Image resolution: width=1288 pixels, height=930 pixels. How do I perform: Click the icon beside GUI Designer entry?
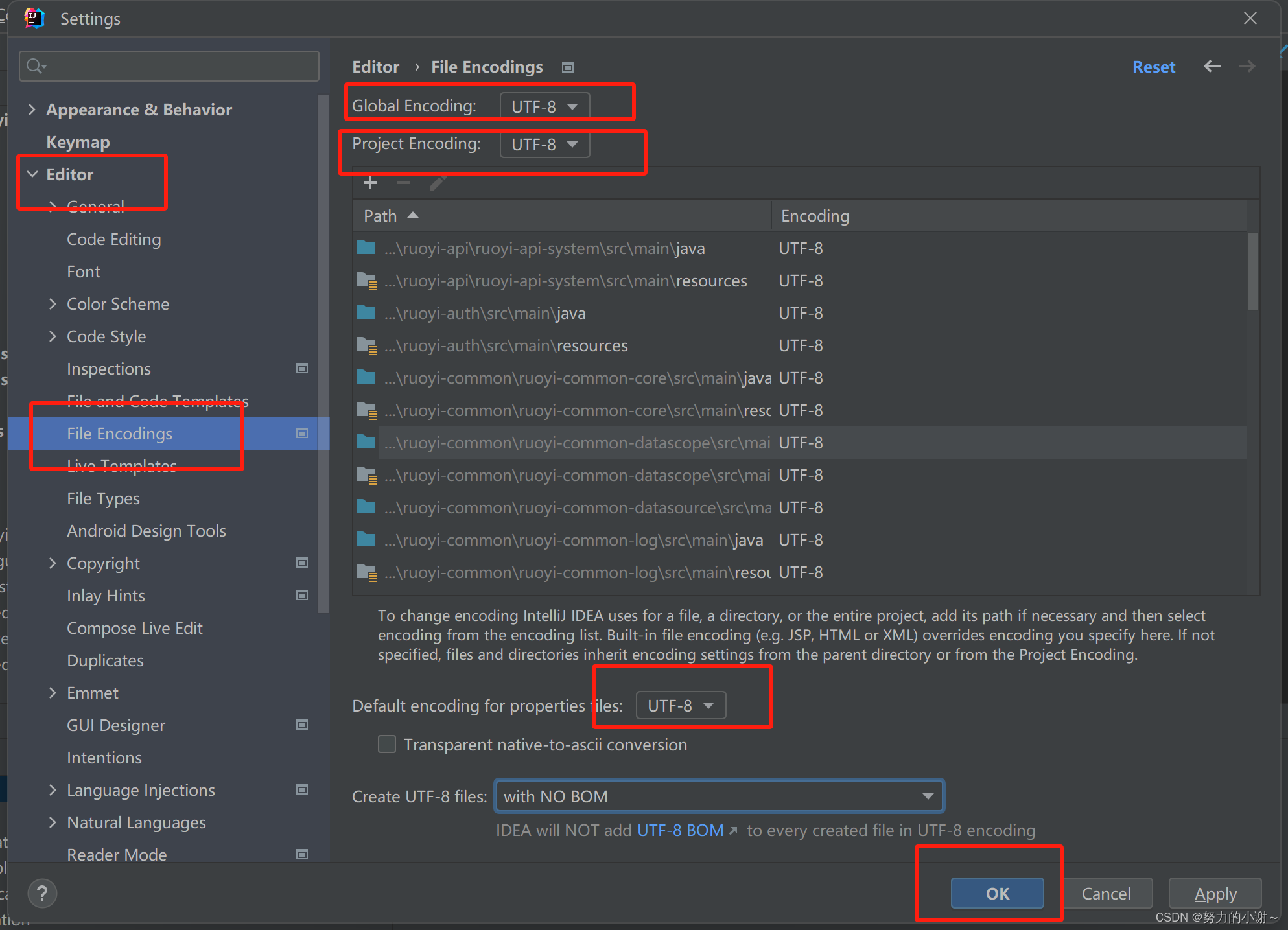point(302,725)
